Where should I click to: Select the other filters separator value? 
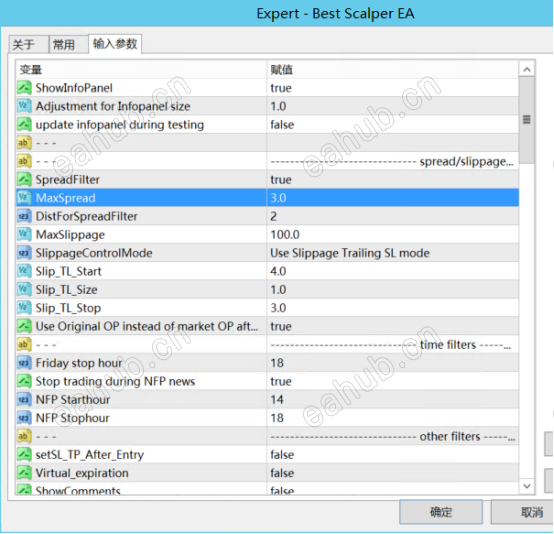click(393, 436)
